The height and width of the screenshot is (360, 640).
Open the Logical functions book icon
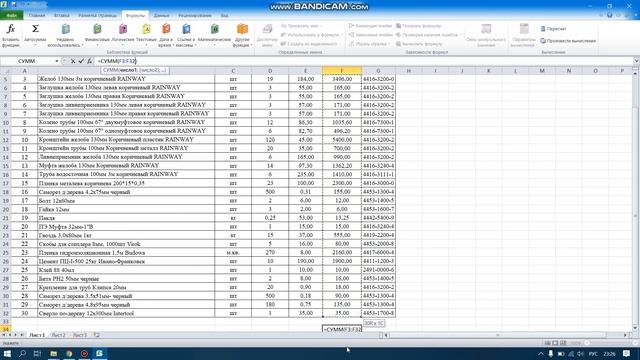tap(123, 29)
